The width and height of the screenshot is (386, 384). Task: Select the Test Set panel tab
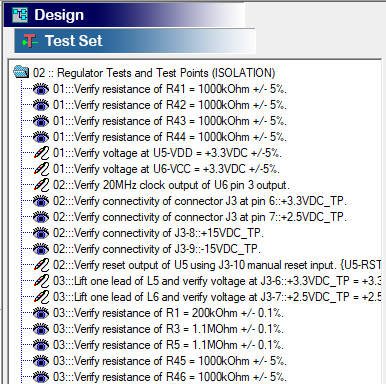coord(135,41)
